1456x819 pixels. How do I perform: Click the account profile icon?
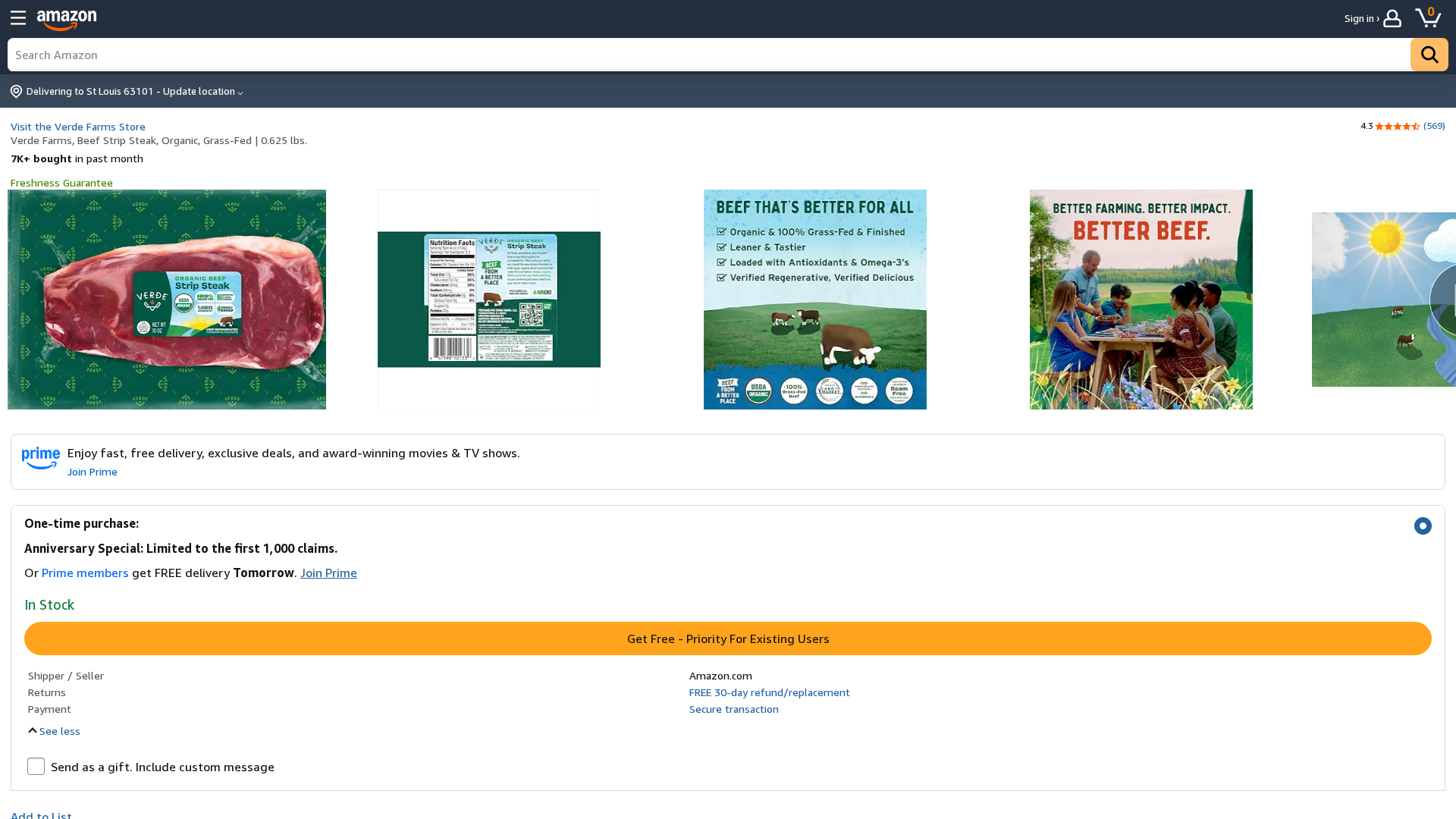(x=1392, y=18)
